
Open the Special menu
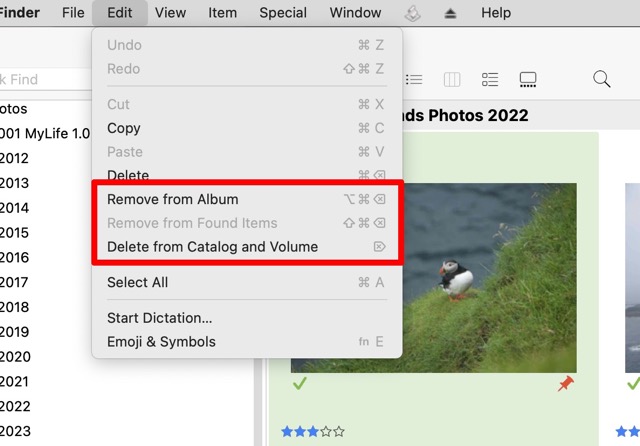tap(283, 13)
